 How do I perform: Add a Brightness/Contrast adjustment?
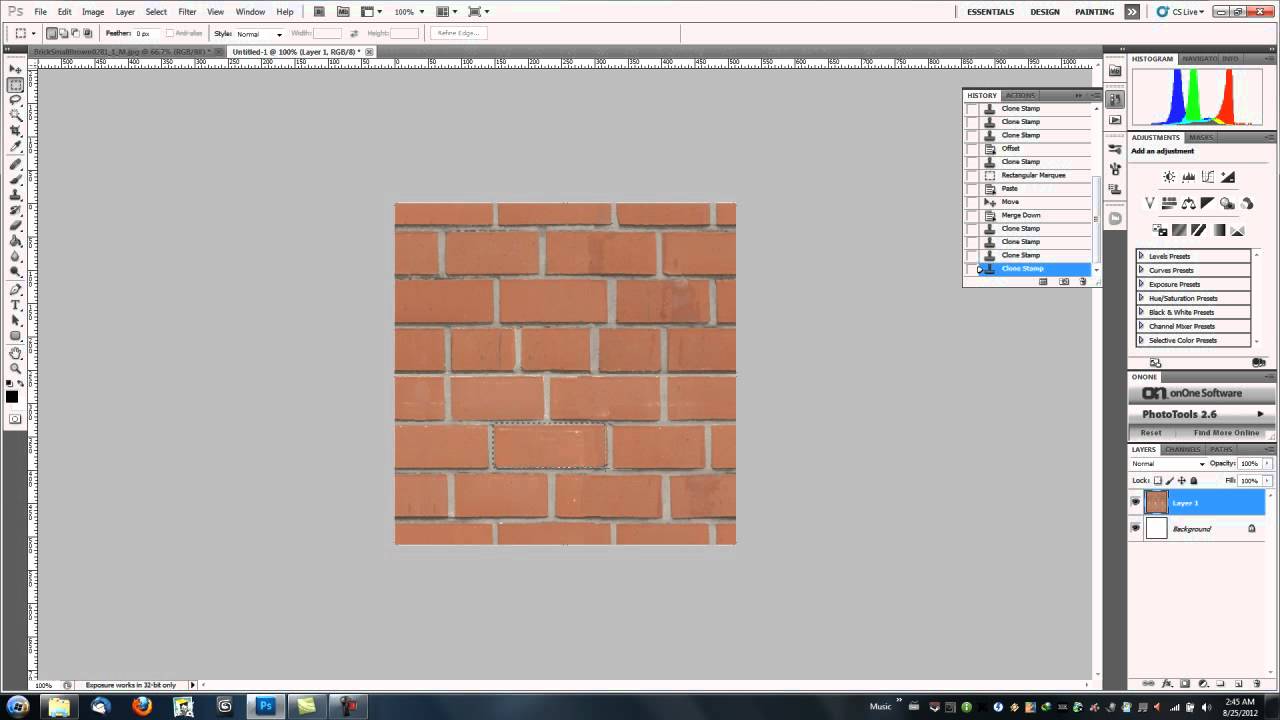1168,177
